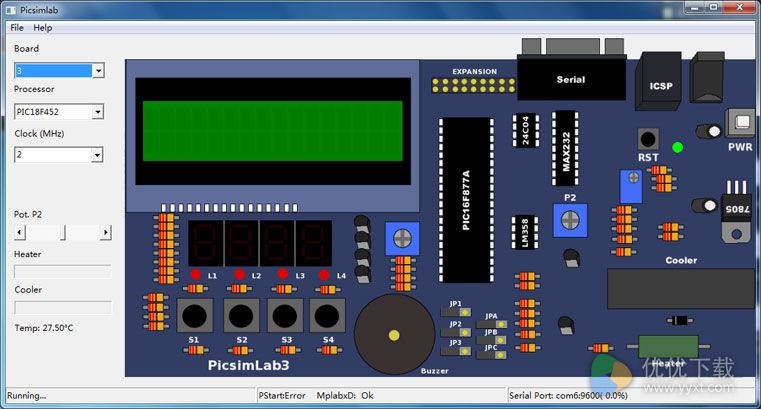Click the Buzzer component
The height and width of the screenshot is (409, 761).
click(x=395, y=335)
